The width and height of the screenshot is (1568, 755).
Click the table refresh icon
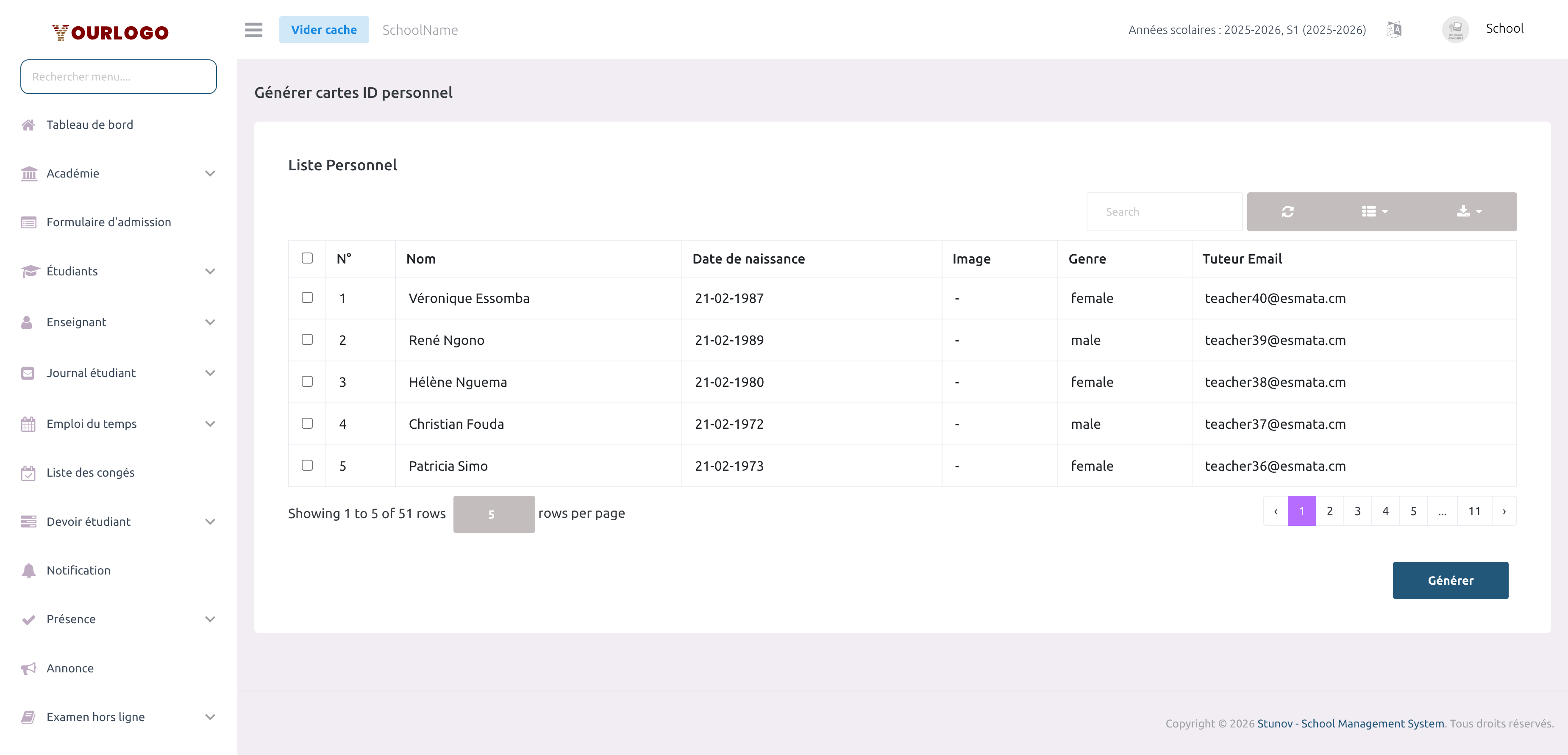(1287, 212)
